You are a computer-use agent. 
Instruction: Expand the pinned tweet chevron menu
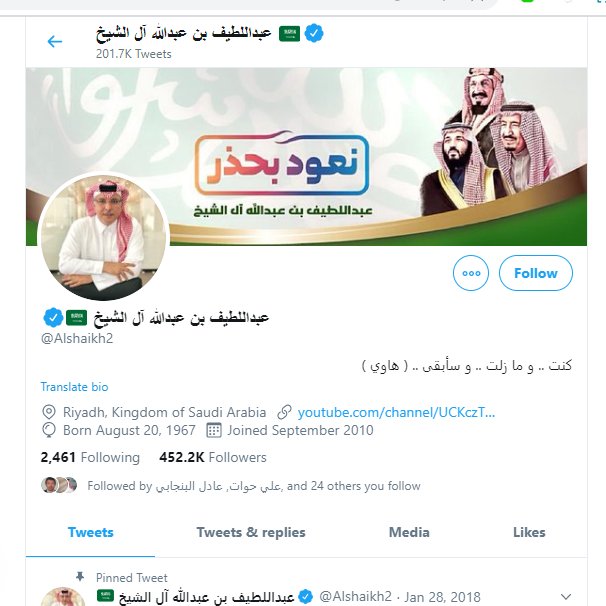coord(566,596)
